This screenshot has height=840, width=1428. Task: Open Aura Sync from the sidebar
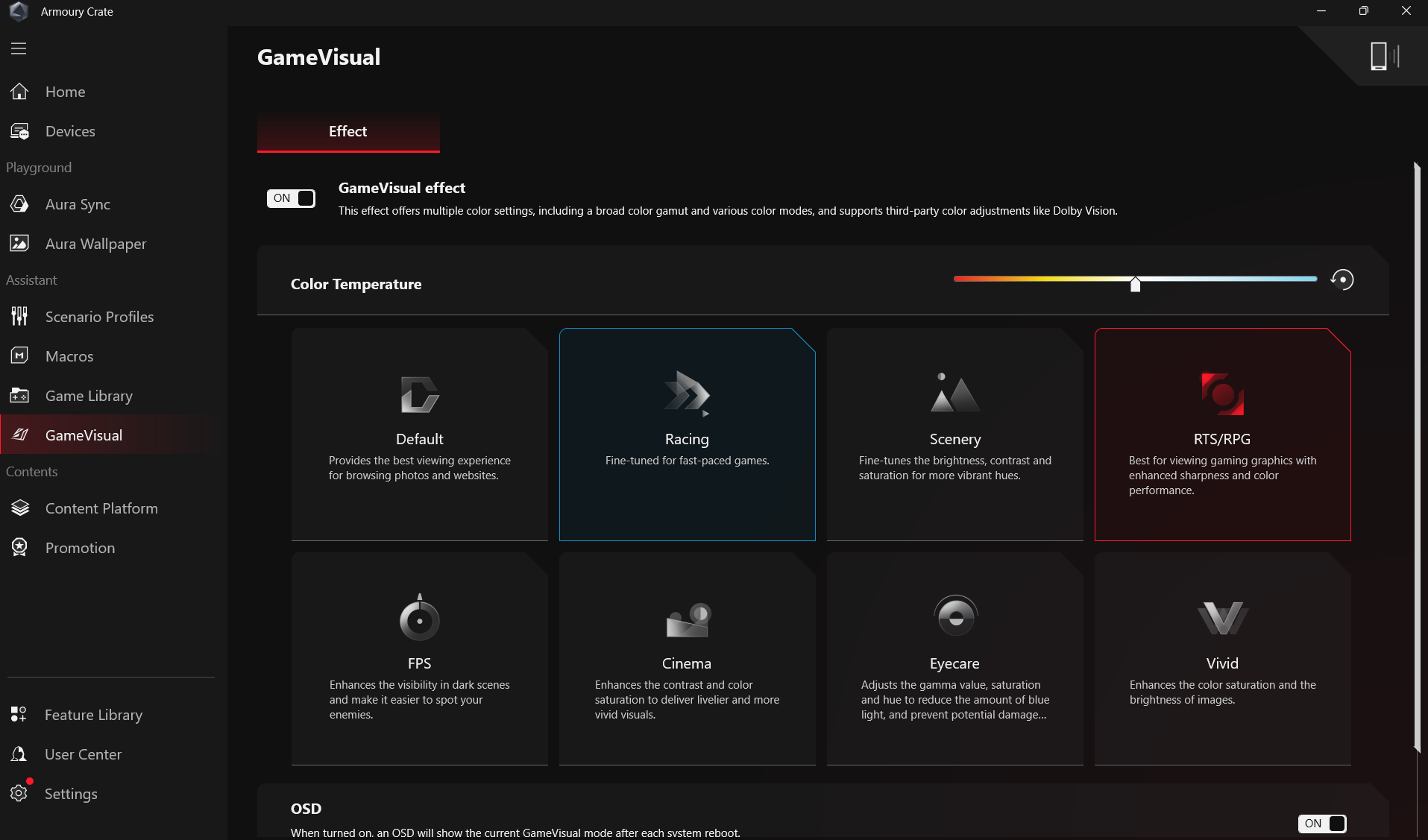coord(78,204)
